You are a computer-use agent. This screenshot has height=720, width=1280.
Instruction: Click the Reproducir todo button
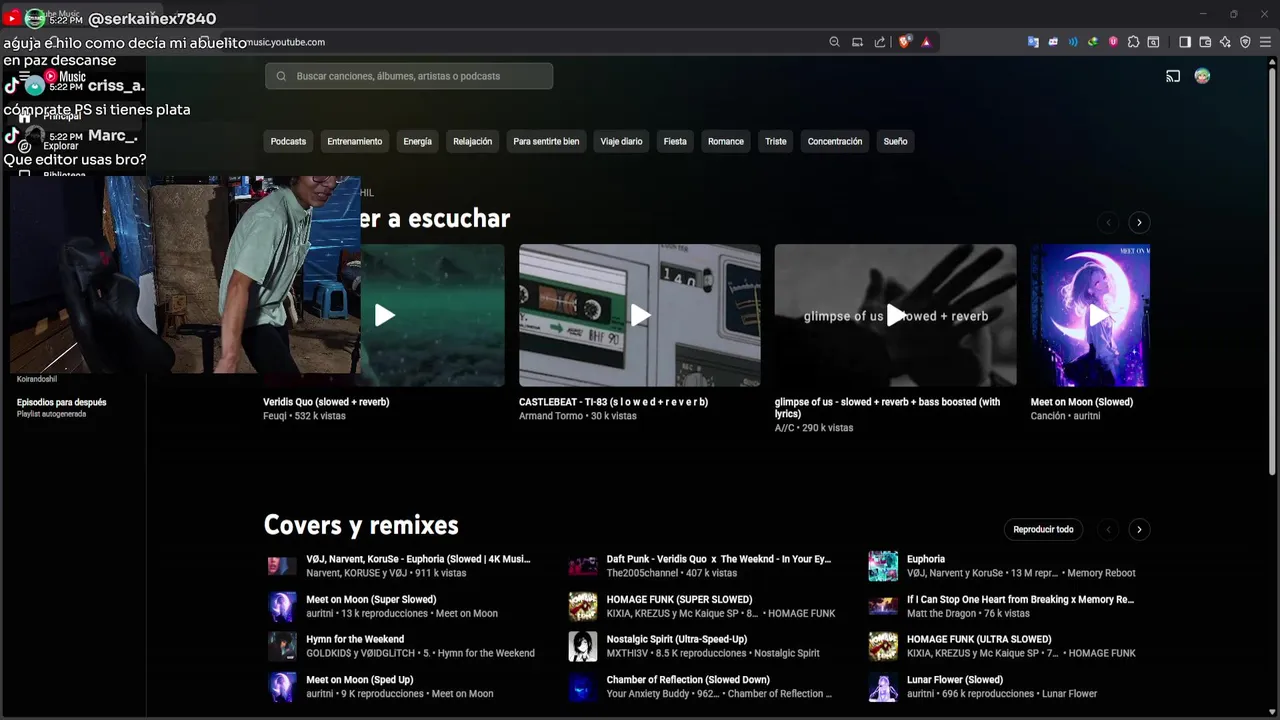point(1043,529)
